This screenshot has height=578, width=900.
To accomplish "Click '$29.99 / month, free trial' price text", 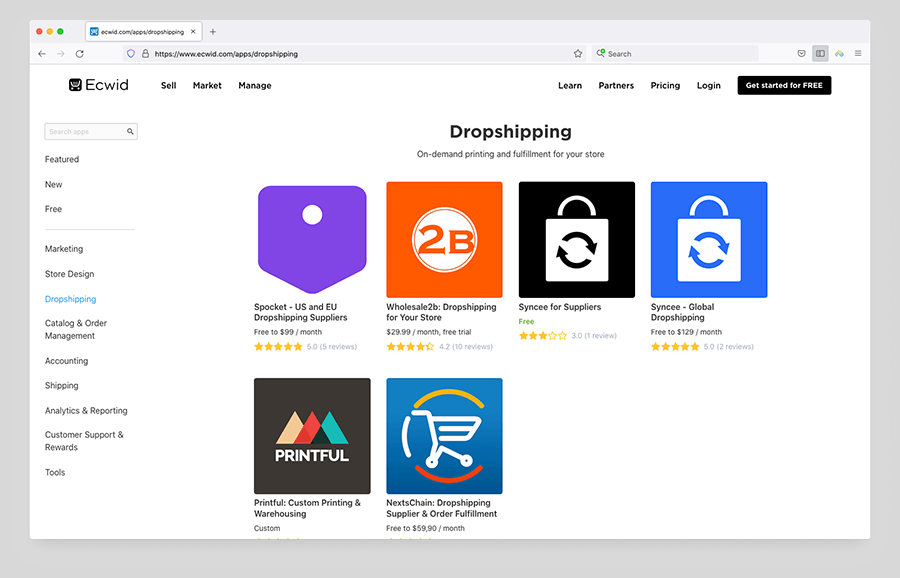I will pos(429,332).
